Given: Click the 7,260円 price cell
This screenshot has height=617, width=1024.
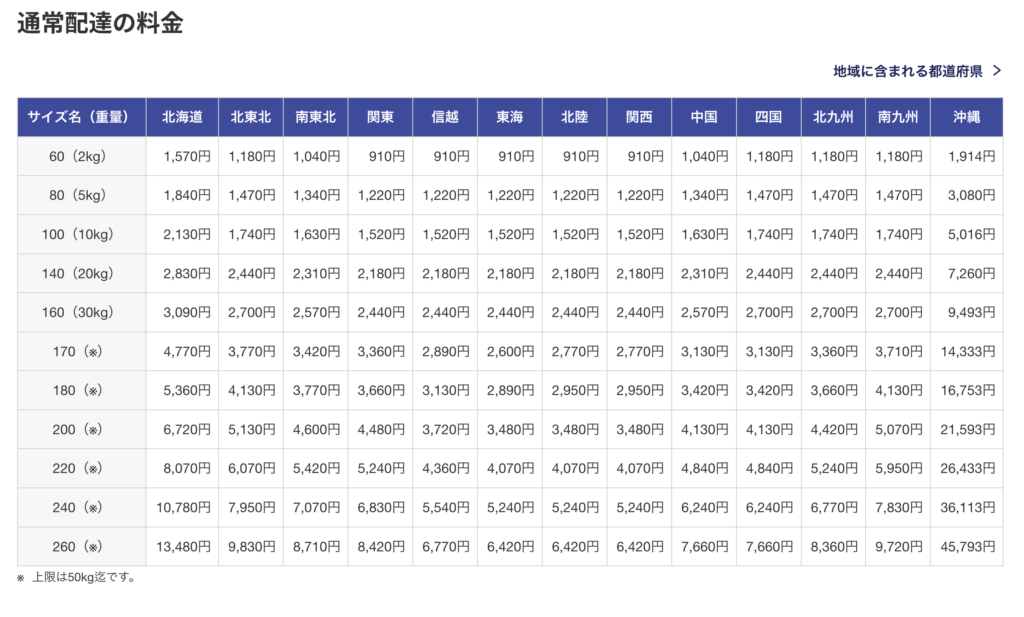Looking at the screenshot, I should click(x=967, y=273).
